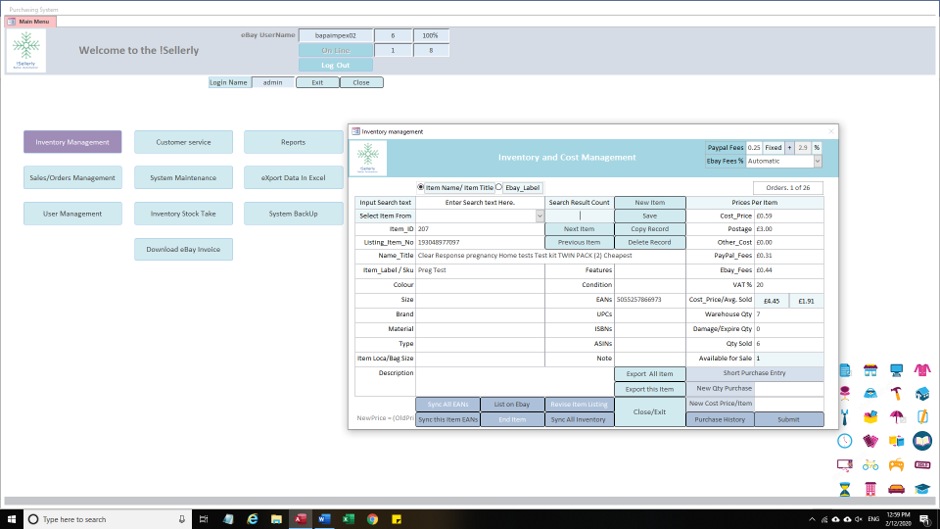
Task: Click the bicycle desktop icon
Action: click(x=870, y=465)
